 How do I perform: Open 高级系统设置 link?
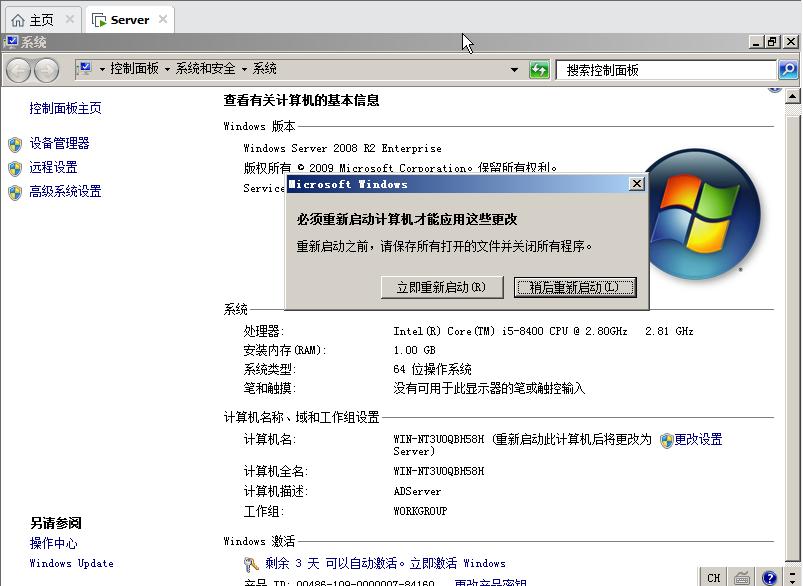tap(65, 192)
